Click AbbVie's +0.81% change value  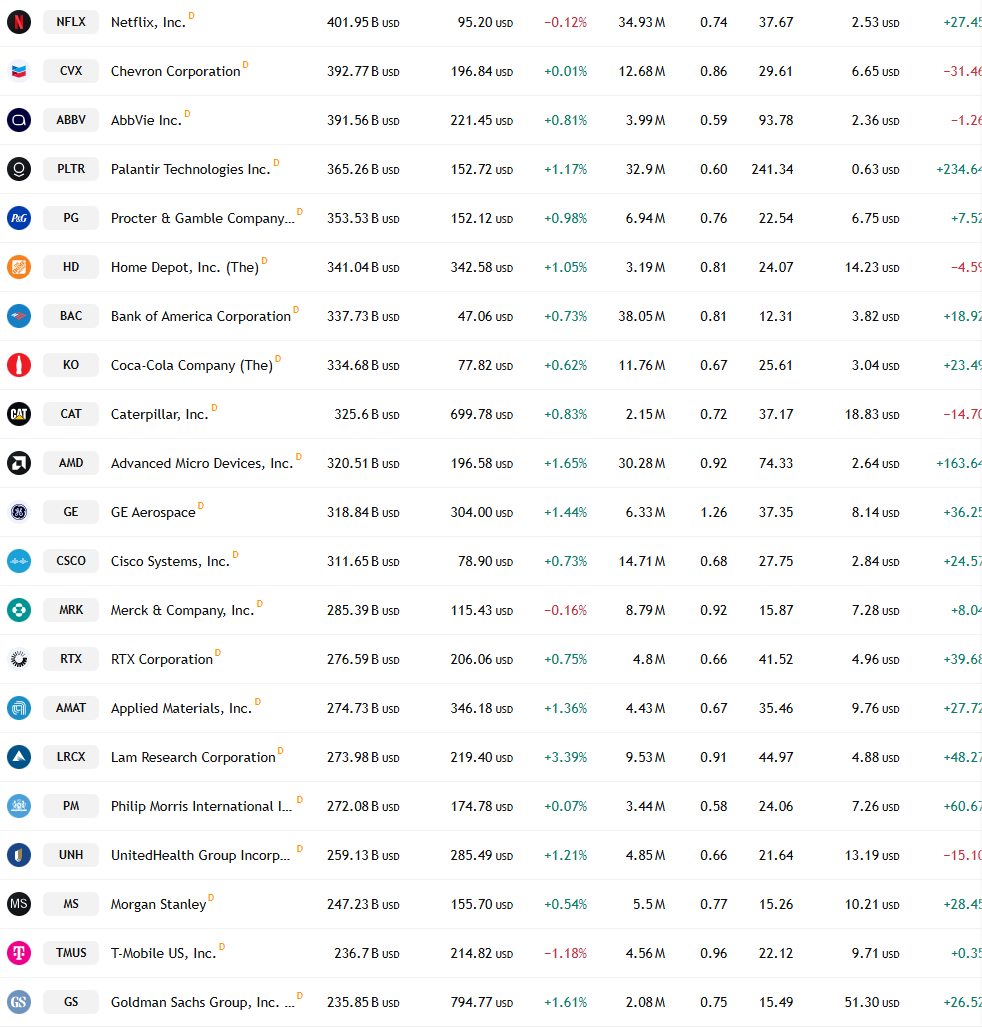pyautogui.click(x=566, y=120)
